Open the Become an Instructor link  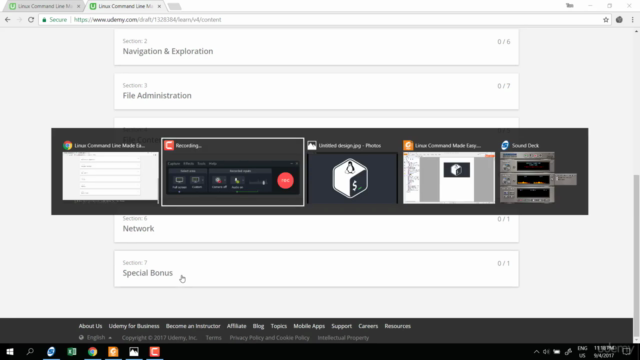pyautogui.click(x=193, y=326)
